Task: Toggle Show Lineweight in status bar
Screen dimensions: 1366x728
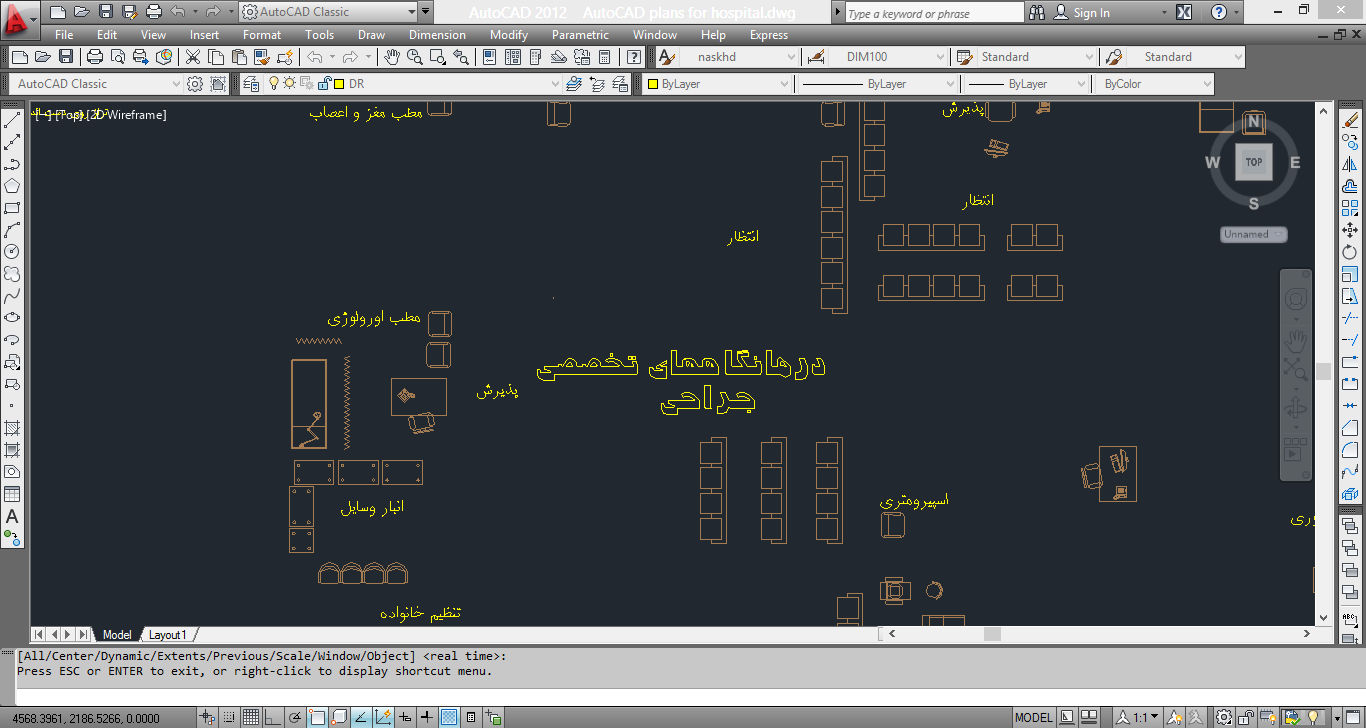Action: point(427,717)
